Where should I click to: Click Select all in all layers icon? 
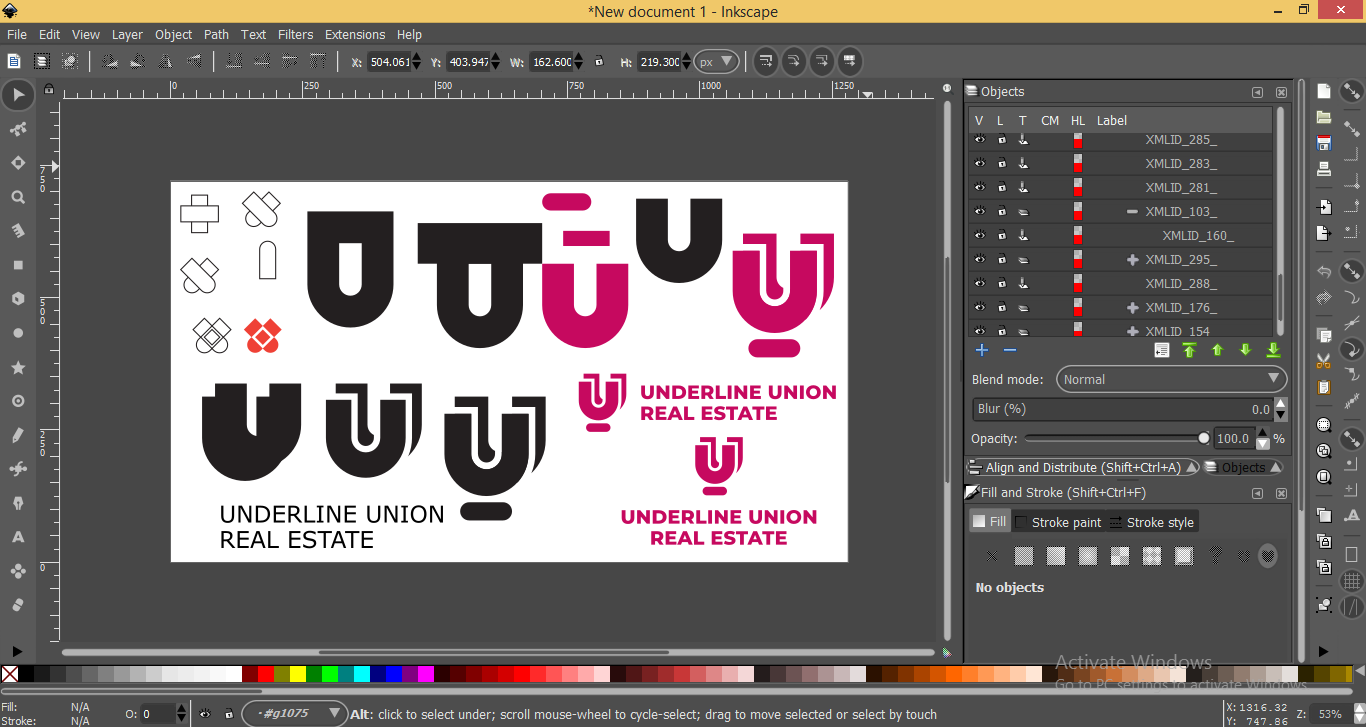coord(42,61)
